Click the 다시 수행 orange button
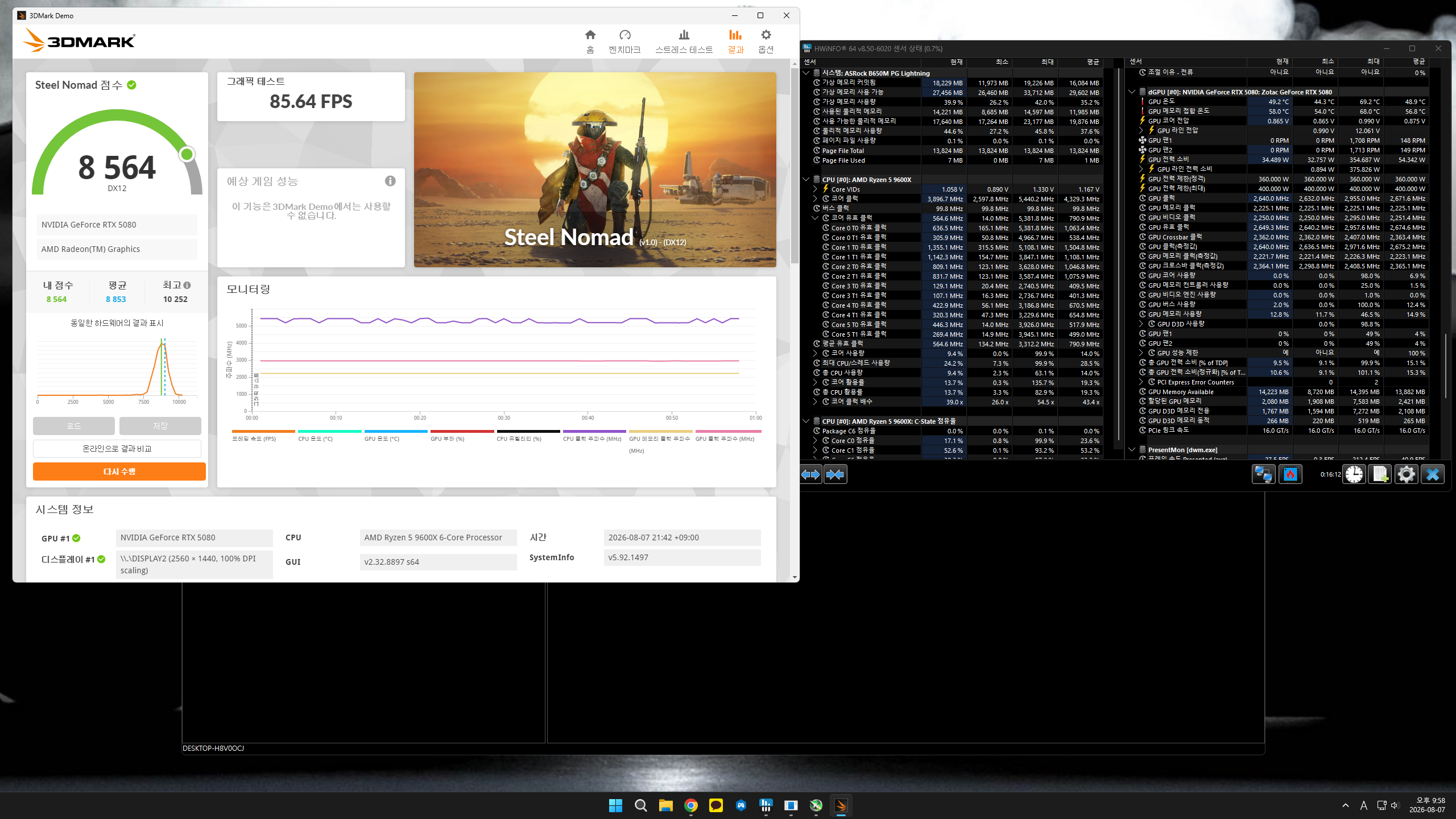Image resolution: width=1456 pixels, height=819 pixels. point(119,471)
